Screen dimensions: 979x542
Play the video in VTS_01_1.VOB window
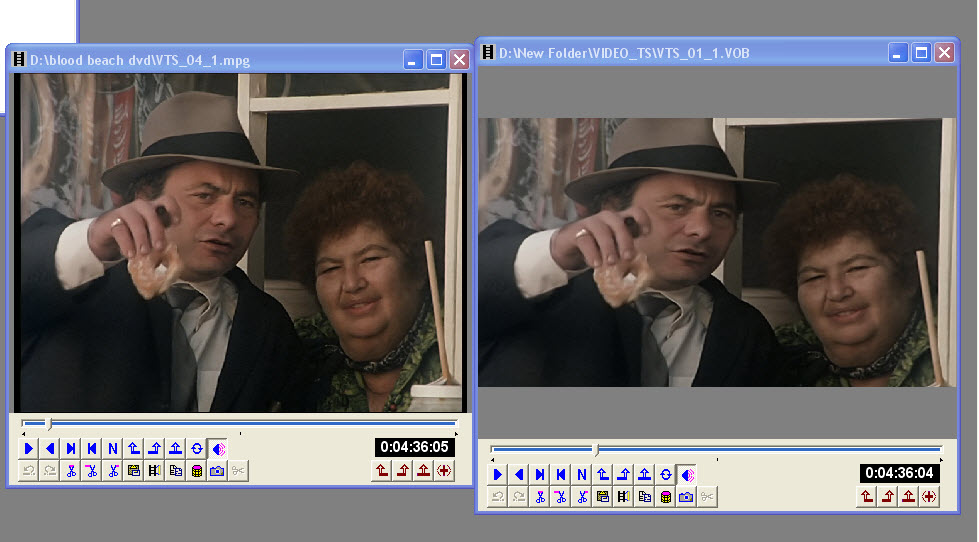click(x=498, y=475)
